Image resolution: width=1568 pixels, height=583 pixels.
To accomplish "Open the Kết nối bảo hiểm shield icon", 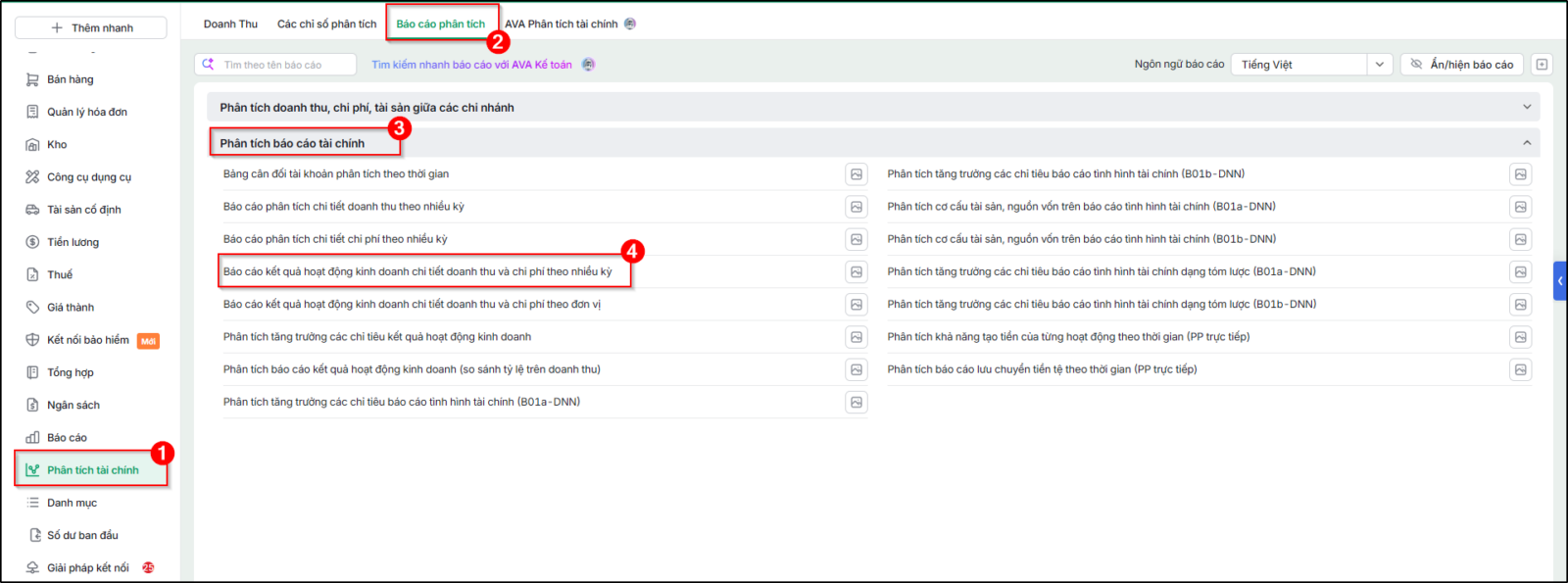I will (x=32, y=340).
